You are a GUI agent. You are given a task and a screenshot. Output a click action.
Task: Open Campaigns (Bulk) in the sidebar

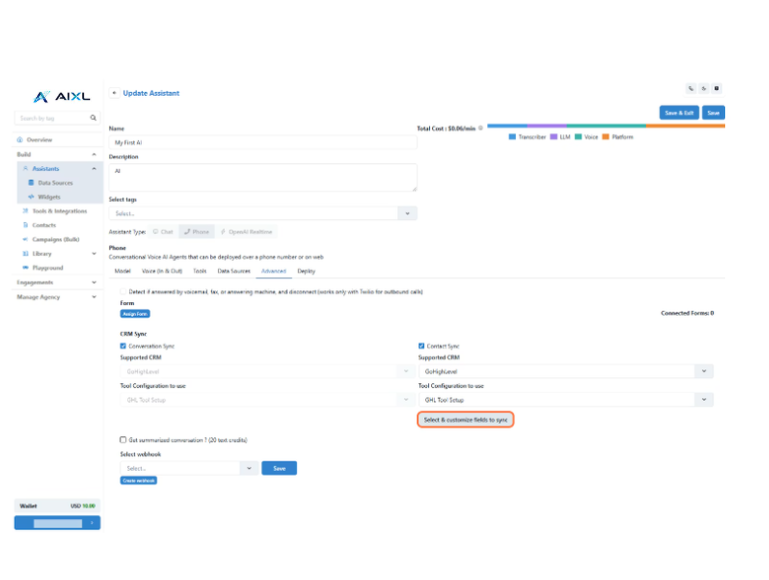55,240
